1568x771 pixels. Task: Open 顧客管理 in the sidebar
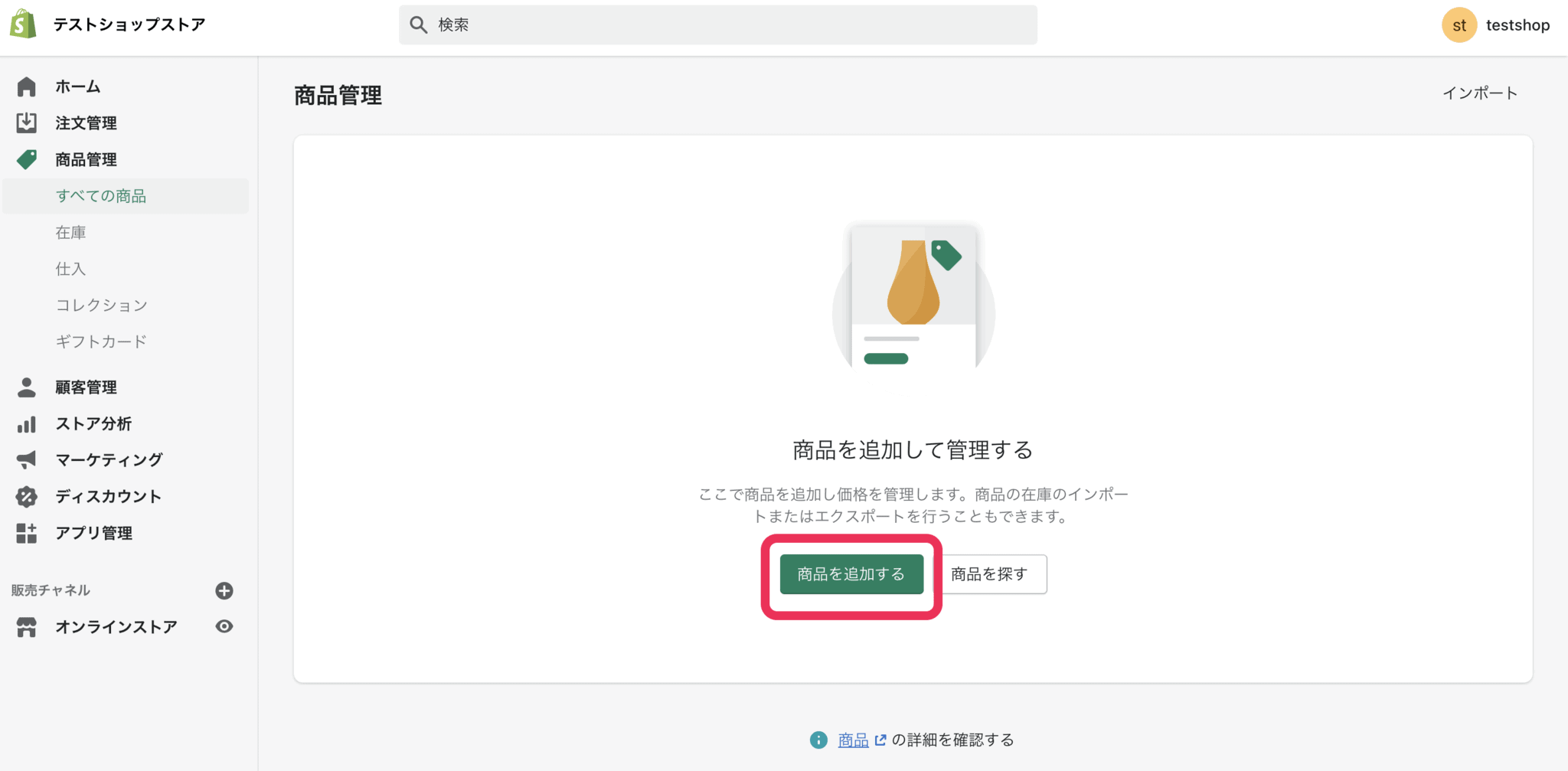[86, 387]
